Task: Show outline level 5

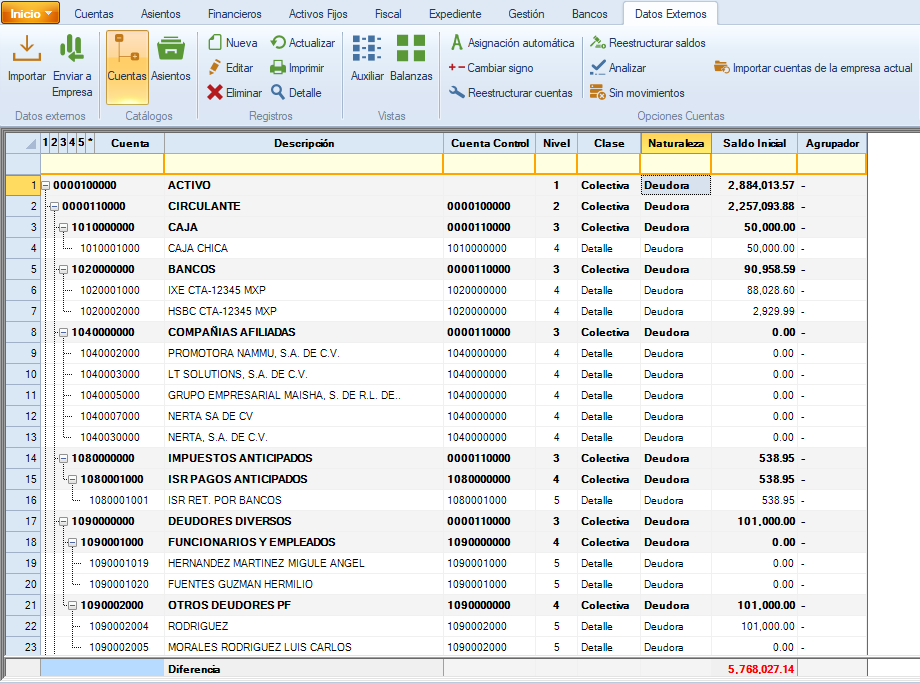Action: coord(81,142)
